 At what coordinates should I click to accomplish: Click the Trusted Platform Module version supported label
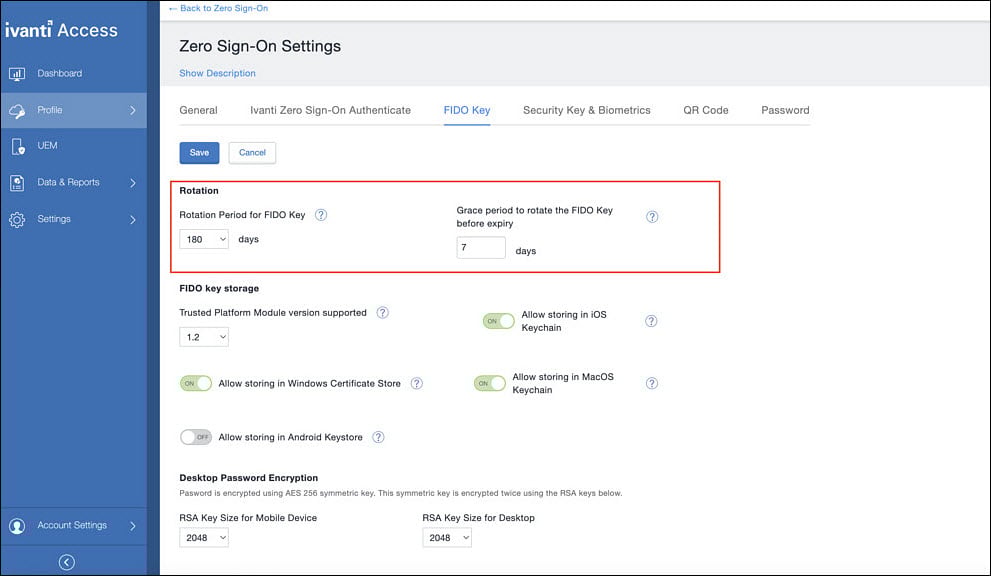(273, 312)
